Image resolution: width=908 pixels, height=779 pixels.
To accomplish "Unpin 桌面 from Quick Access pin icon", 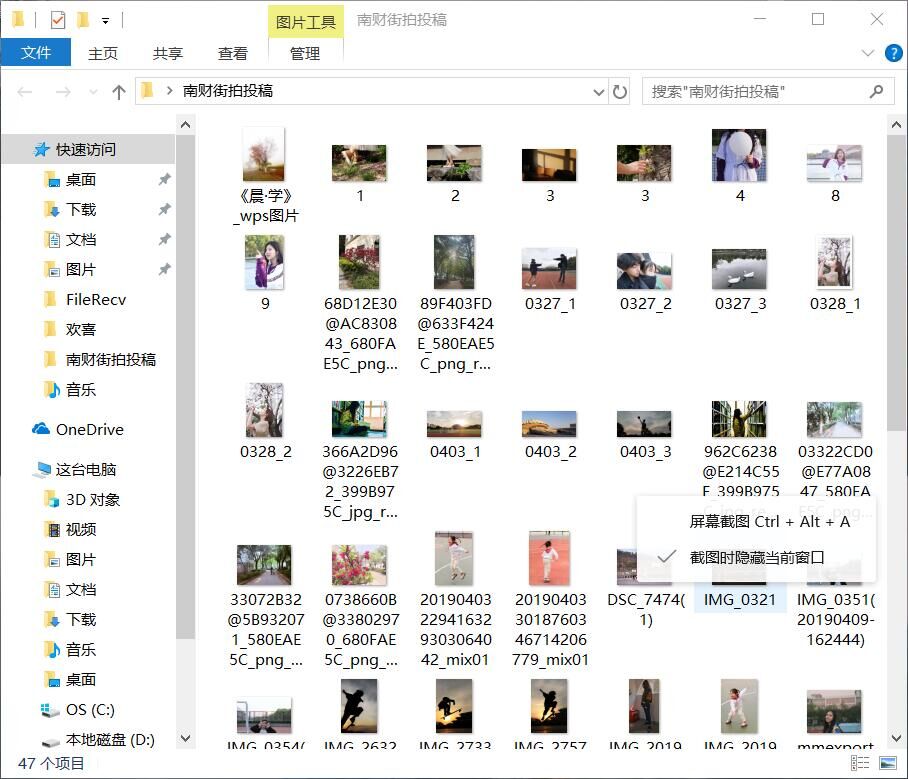I will (x=164, y=180).
